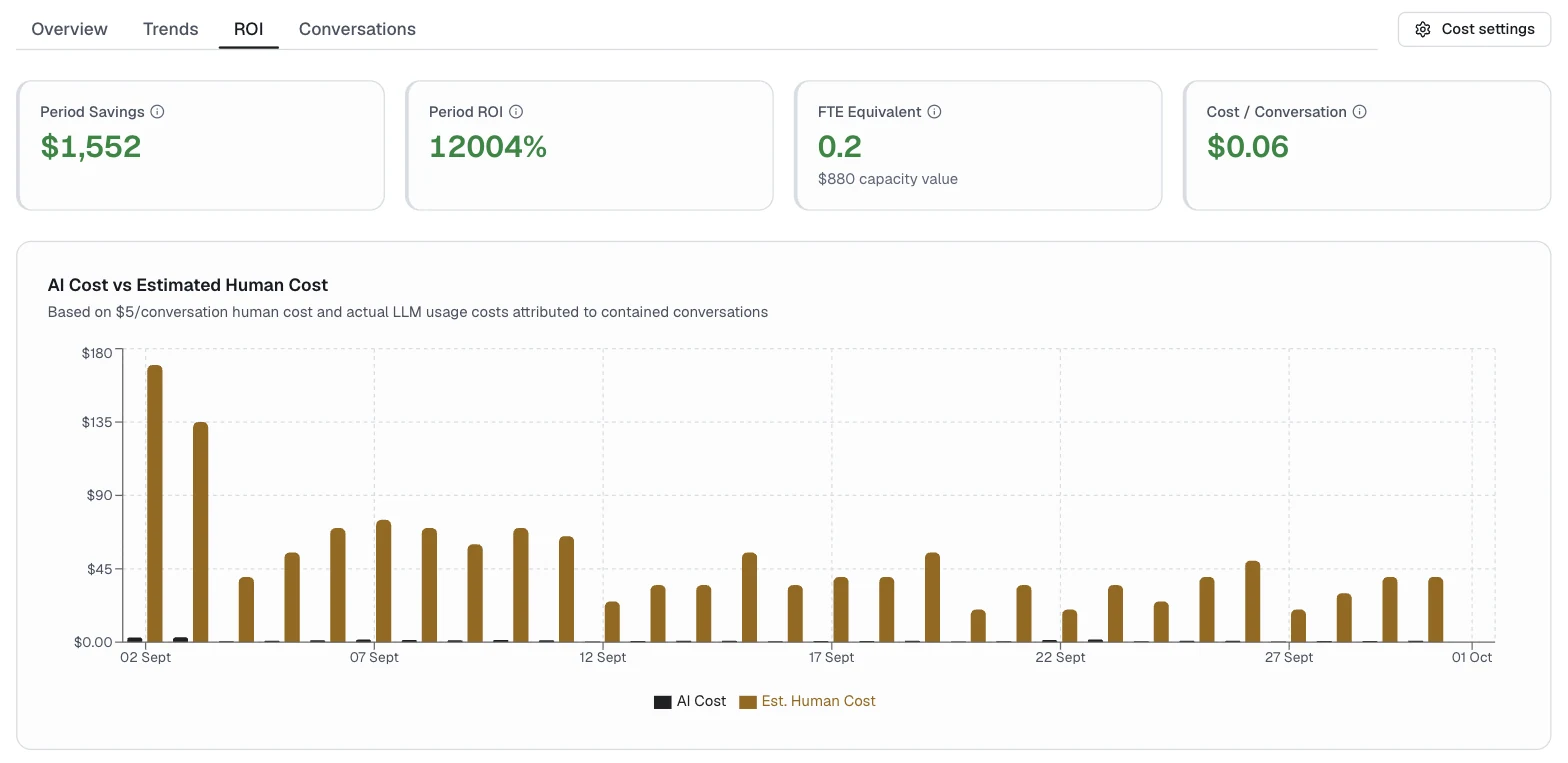The image size is (1568, 763).
Task: Open Cost settings
Action: pos(1474,29)
